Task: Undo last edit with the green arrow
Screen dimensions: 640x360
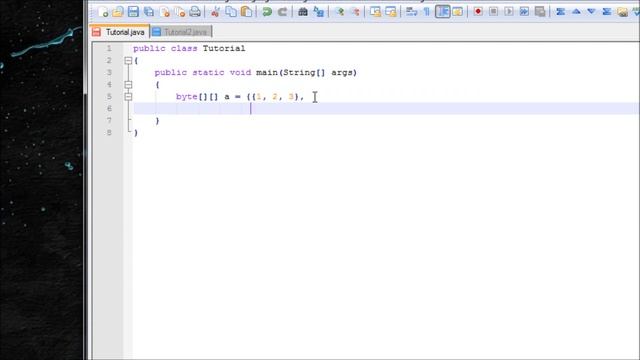Action: (x=267, y=11)
